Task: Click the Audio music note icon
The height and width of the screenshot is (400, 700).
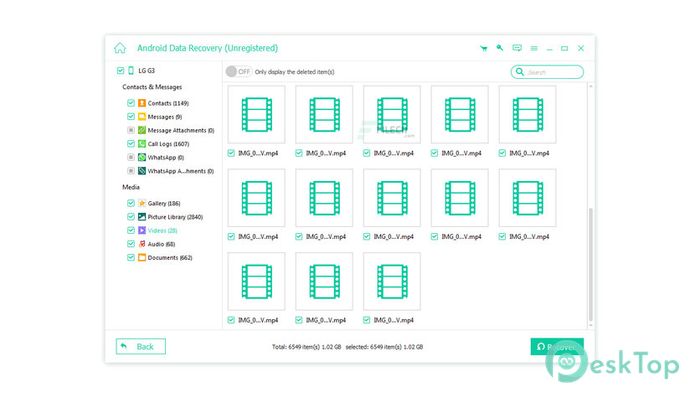Action: 142,244
